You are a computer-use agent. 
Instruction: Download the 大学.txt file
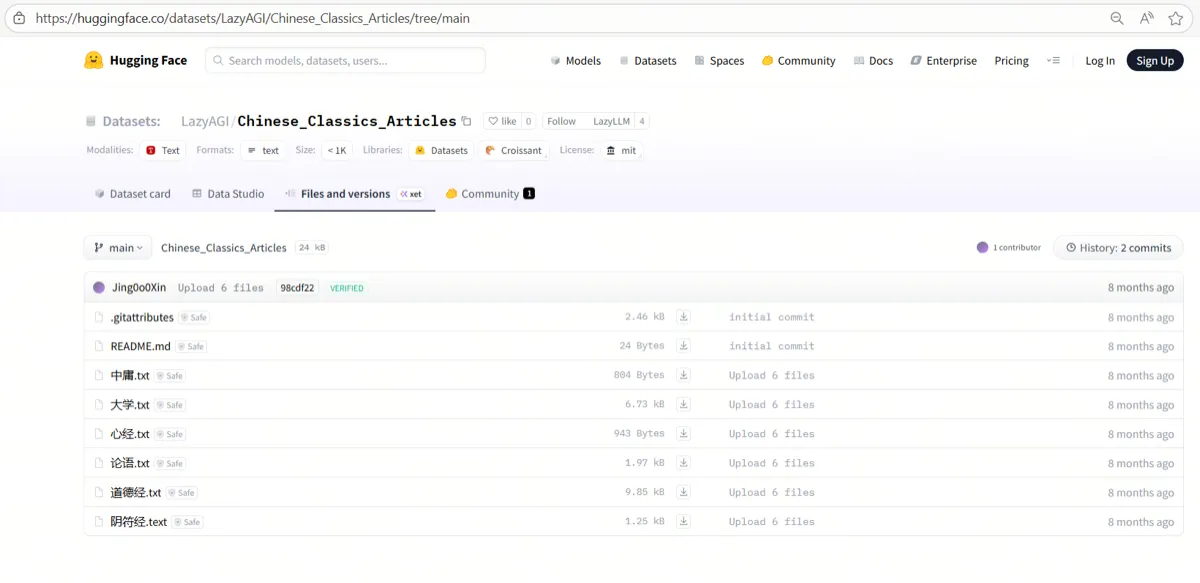click(x=683, y=404)
